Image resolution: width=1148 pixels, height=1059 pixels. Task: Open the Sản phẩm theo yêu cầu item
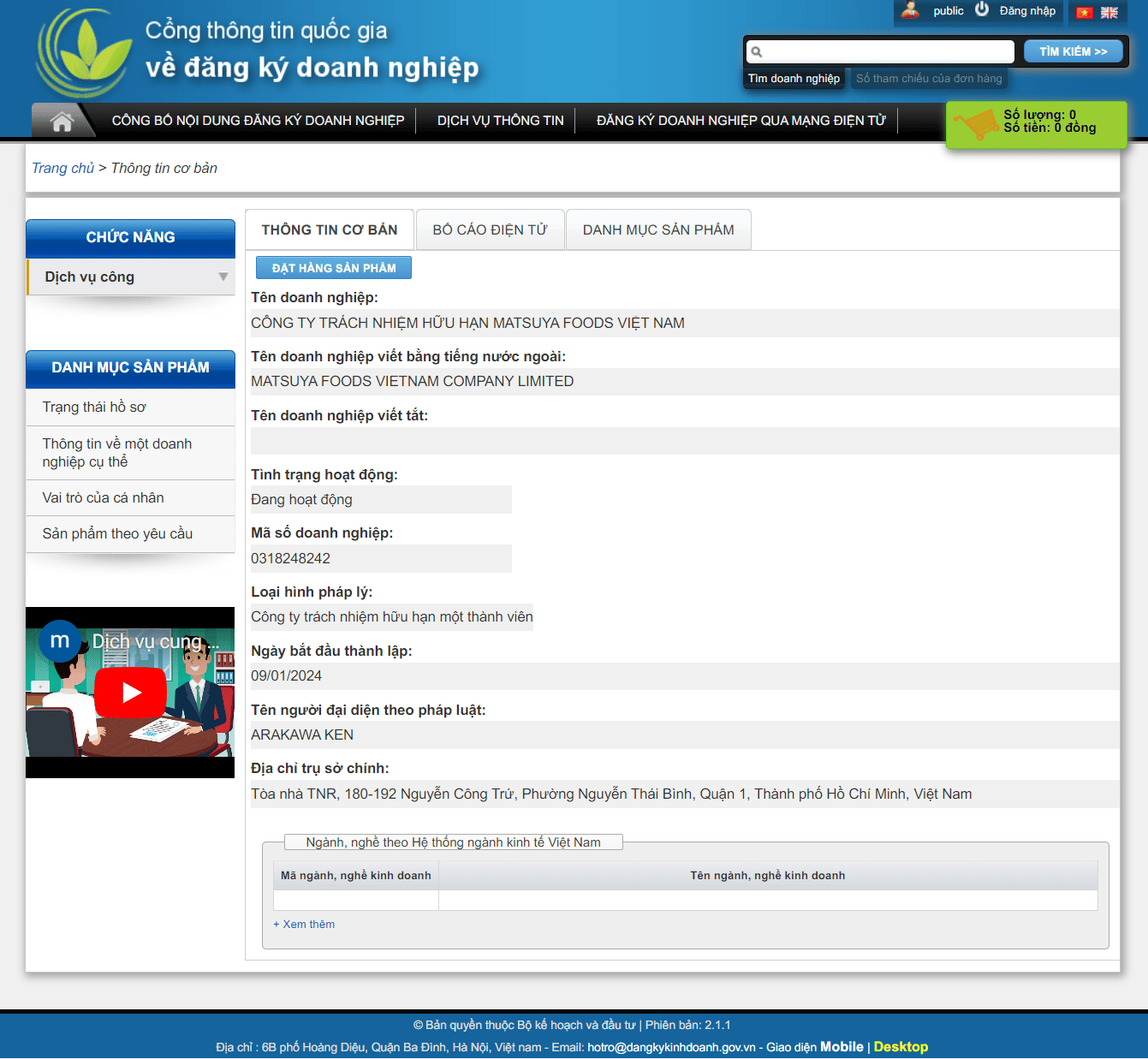(130, 534)
